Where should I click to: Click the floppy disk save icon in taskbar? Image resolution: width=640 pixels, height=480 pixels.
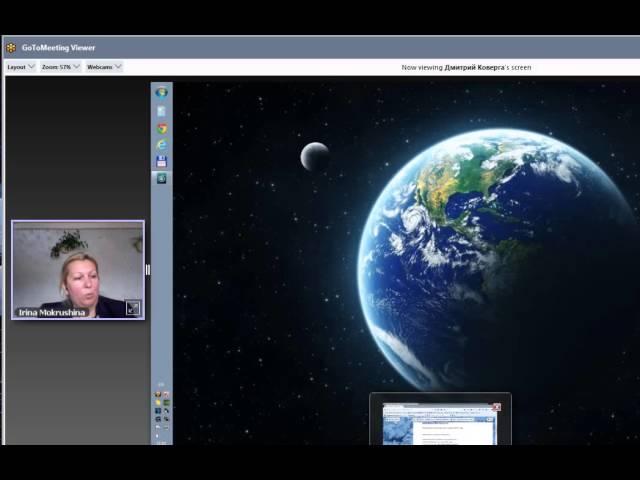pyautogui.click(x=161, y=161)
